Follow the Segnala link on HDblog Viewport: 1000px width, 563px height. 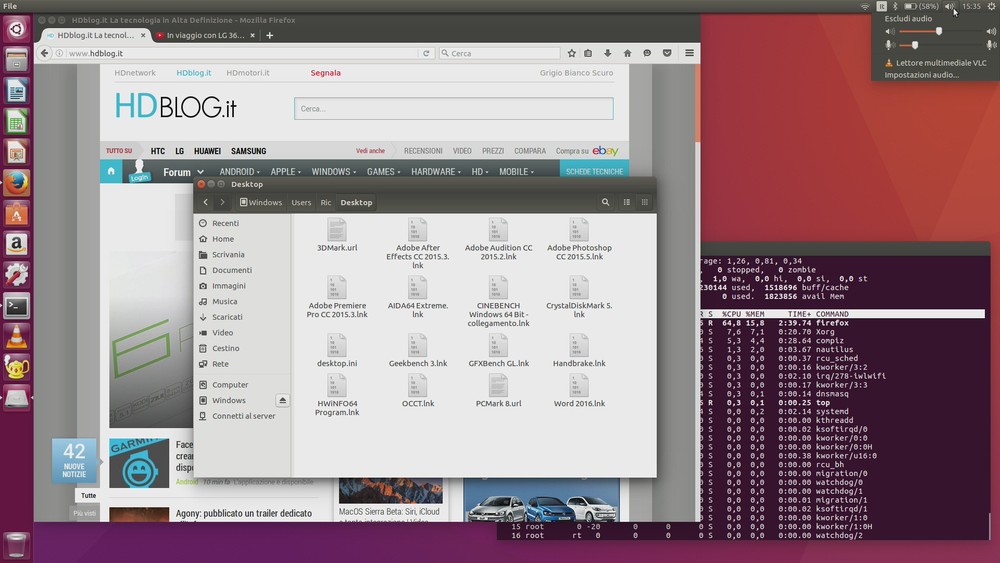coord(325,73)
